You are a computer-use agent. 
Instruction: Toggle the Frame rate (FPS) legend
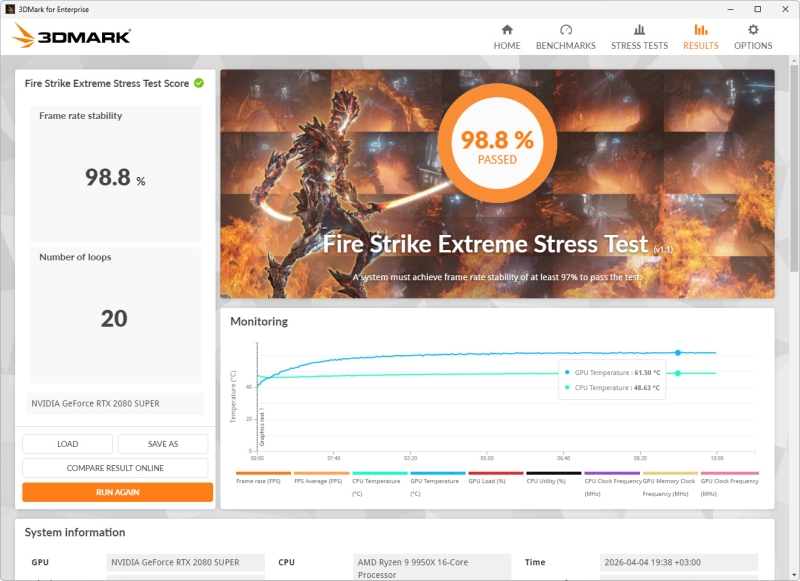263,478
